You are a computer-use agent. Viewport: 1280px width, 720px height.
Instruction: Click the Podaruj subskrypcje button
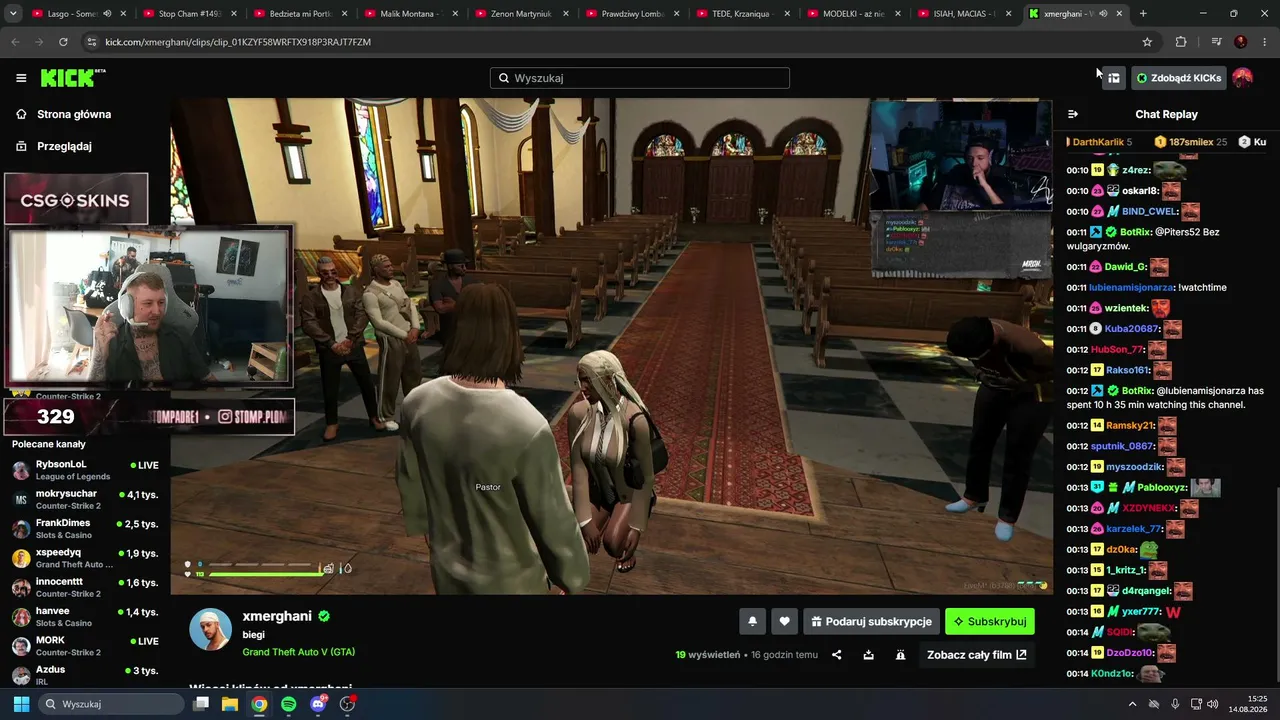(x=872, y=621)
